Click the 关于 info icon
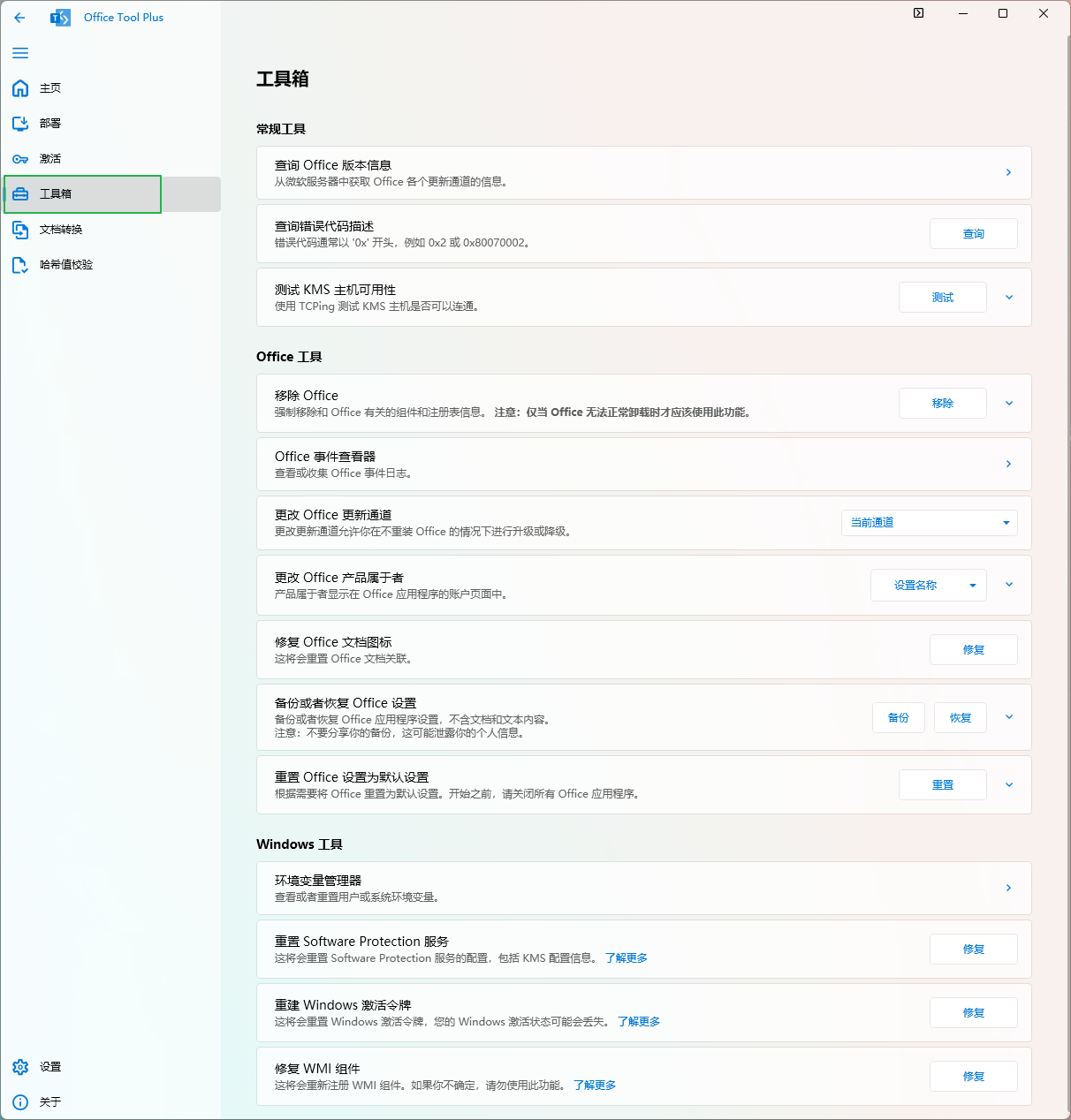Viewport: 1071px width, 1120px height. tap(19, 1101)
